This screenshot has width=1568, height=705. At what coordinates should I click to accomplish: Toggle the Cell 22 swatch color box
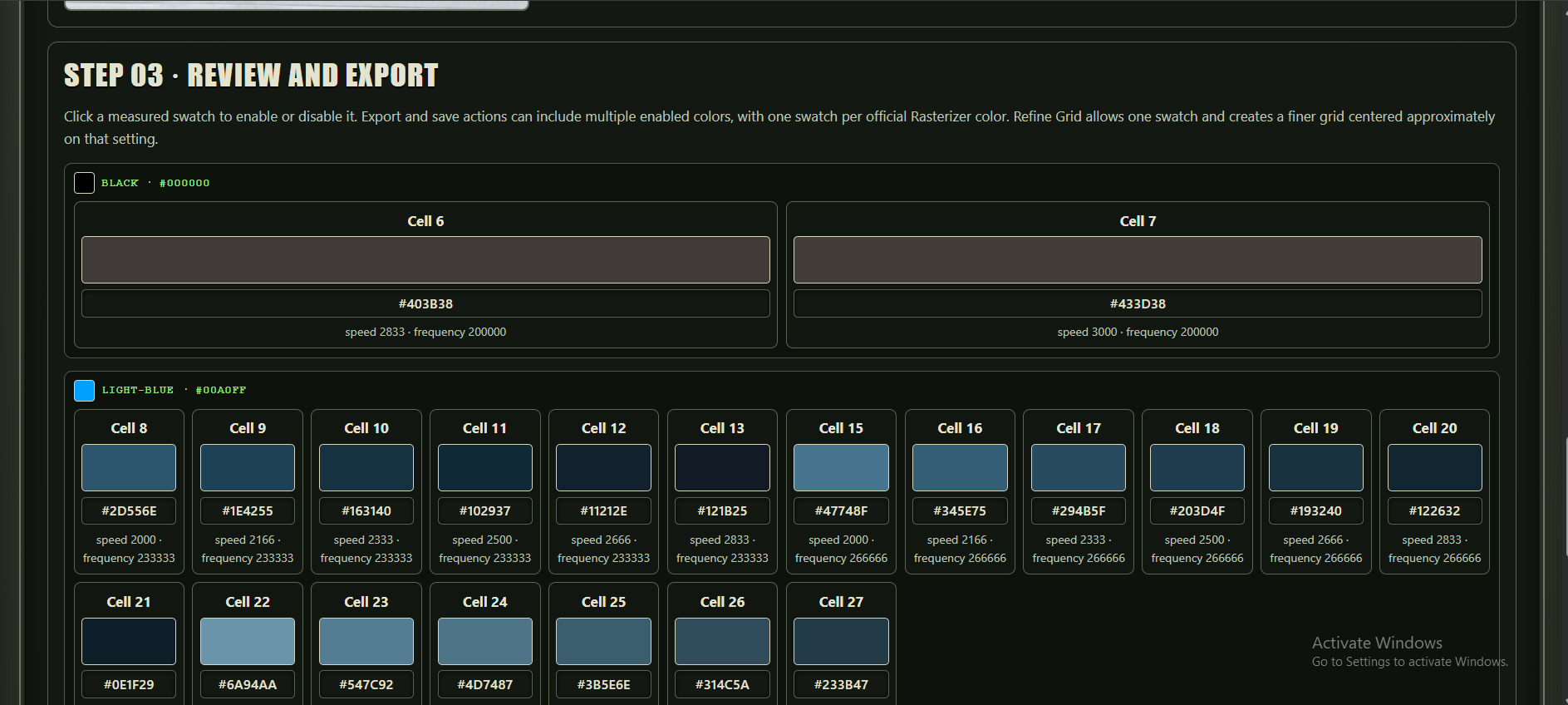pos(248,641)
